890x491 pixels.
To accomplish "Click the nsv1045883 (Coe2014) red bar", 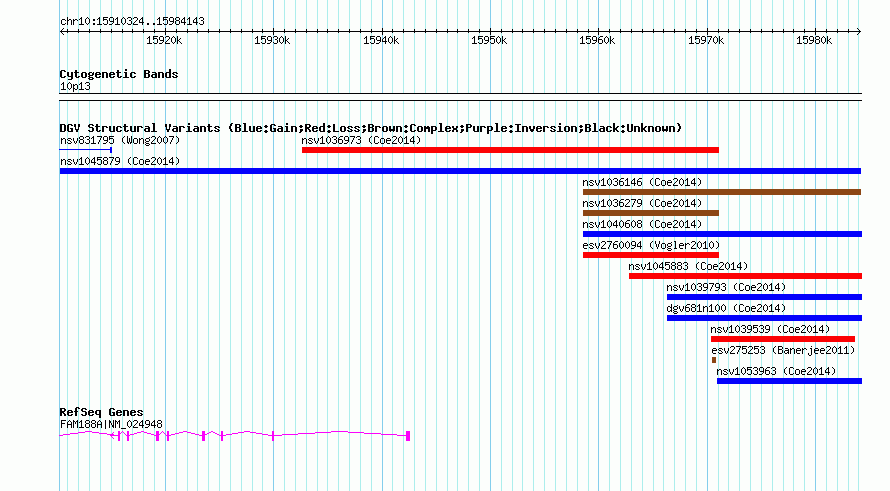I will coord(745,276).
